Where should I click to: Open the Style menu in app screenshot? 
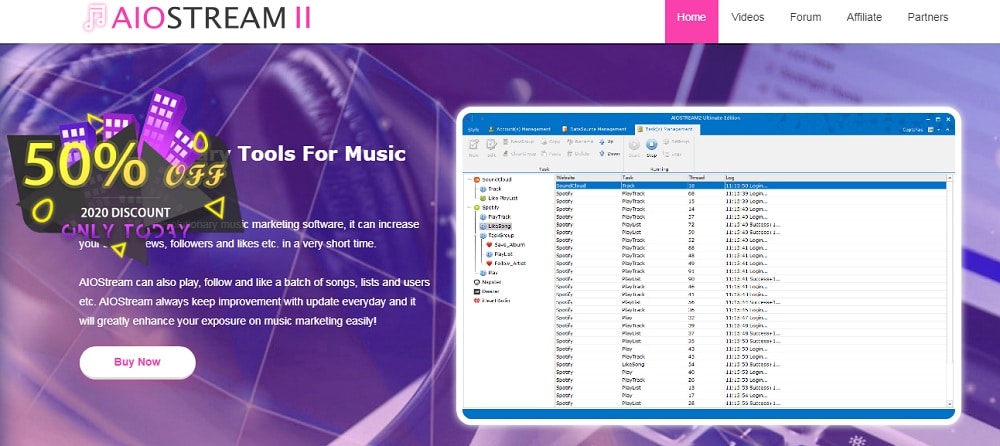pos(473,130)
